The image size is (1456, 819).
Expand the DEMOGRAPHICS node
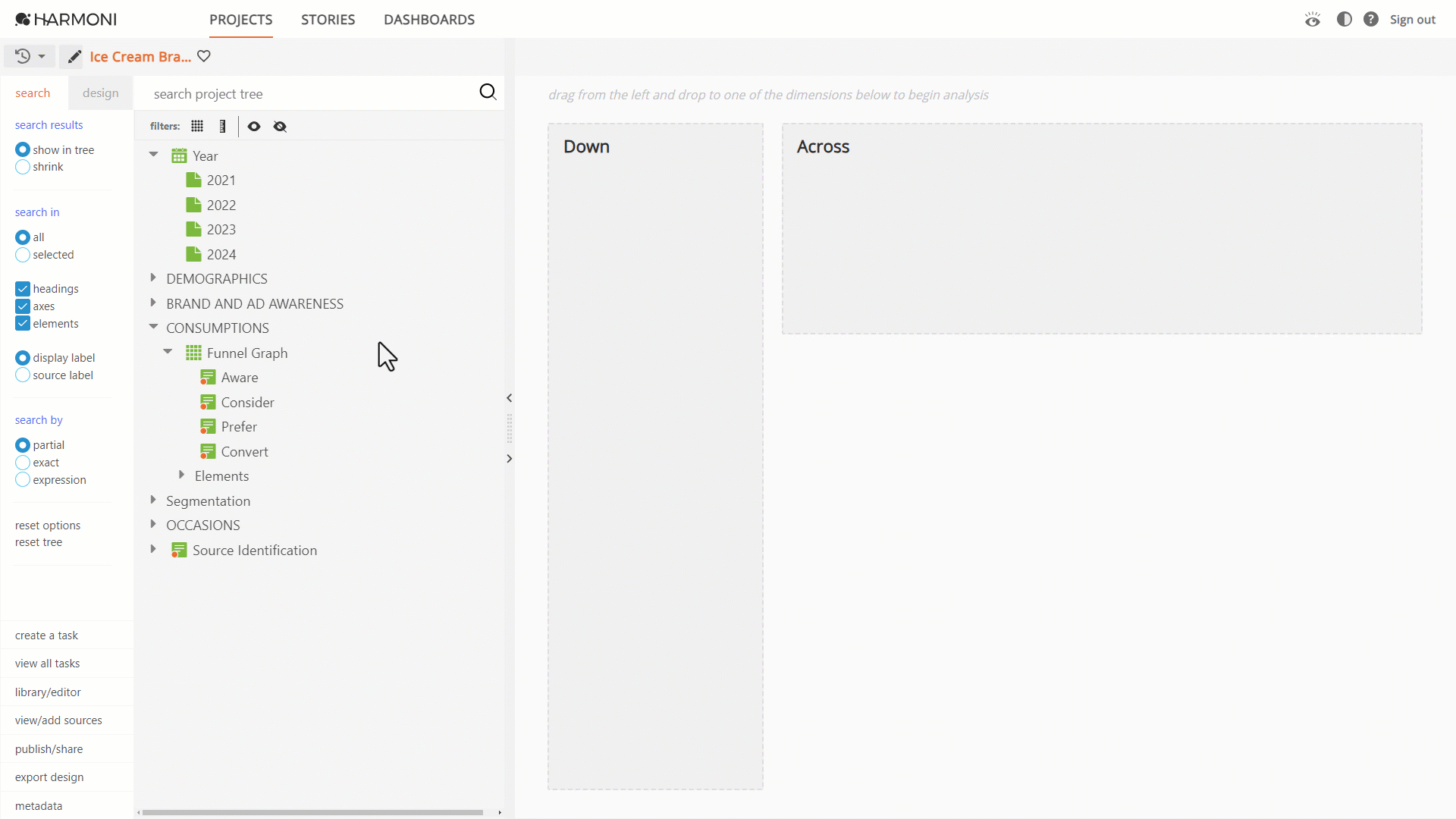tap(153, 278)
